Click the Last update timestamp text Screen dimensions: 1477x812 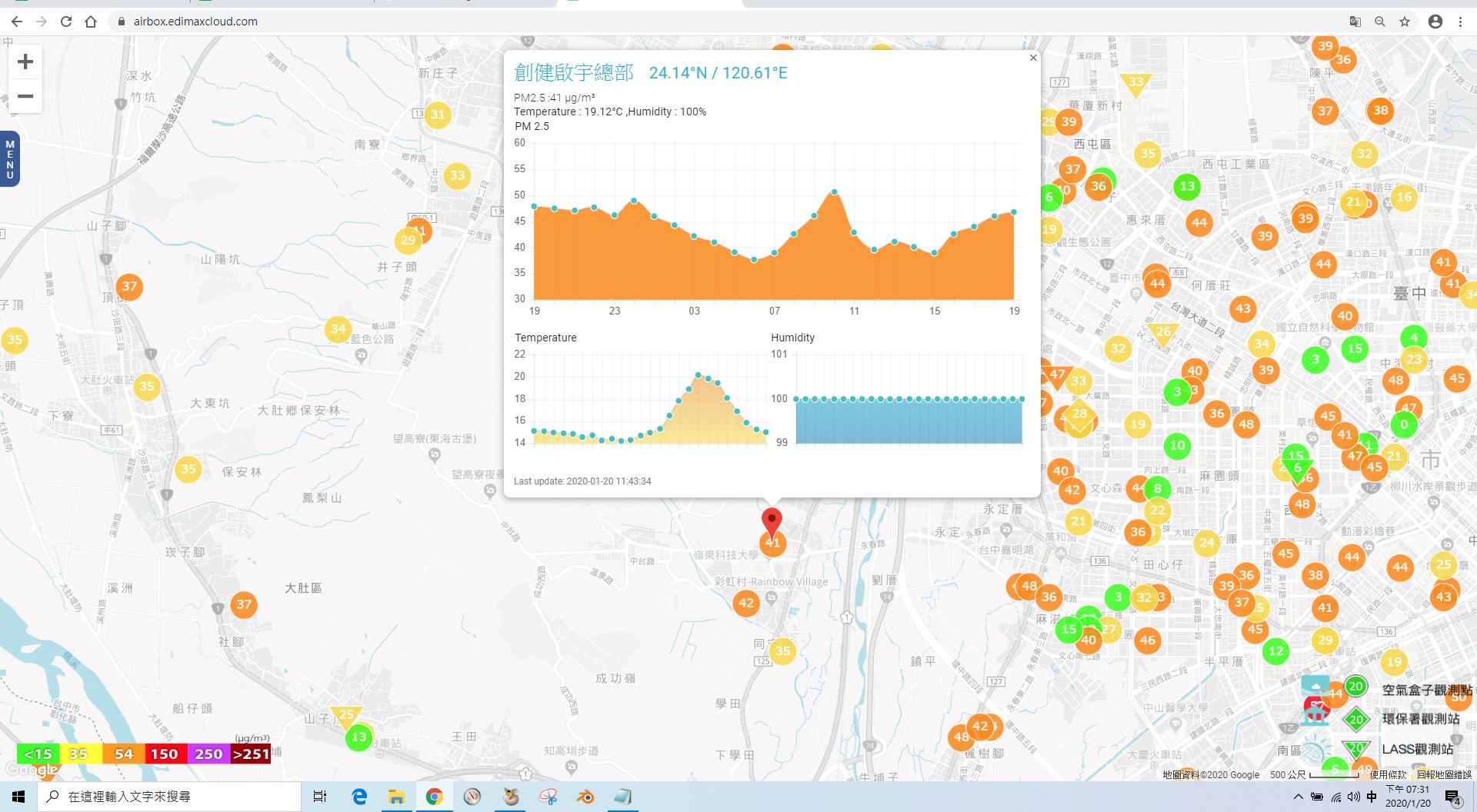[582, 481]
